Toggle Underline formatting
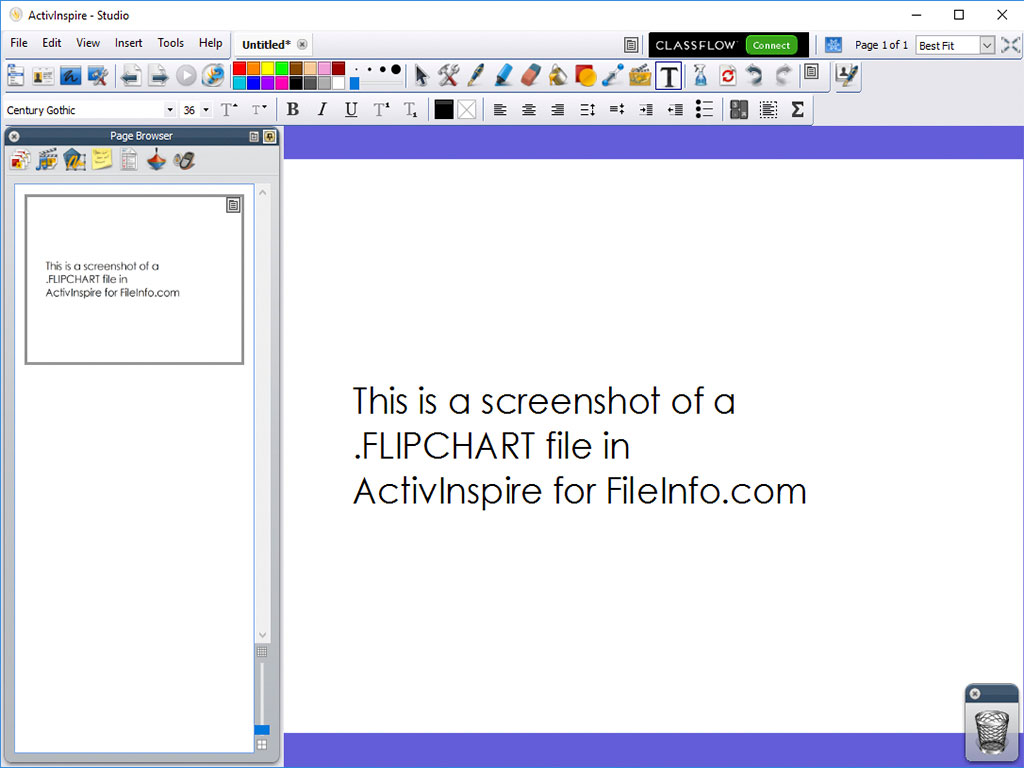The width and height of the screenshot is (1024, 768). [x=351, y=110]
